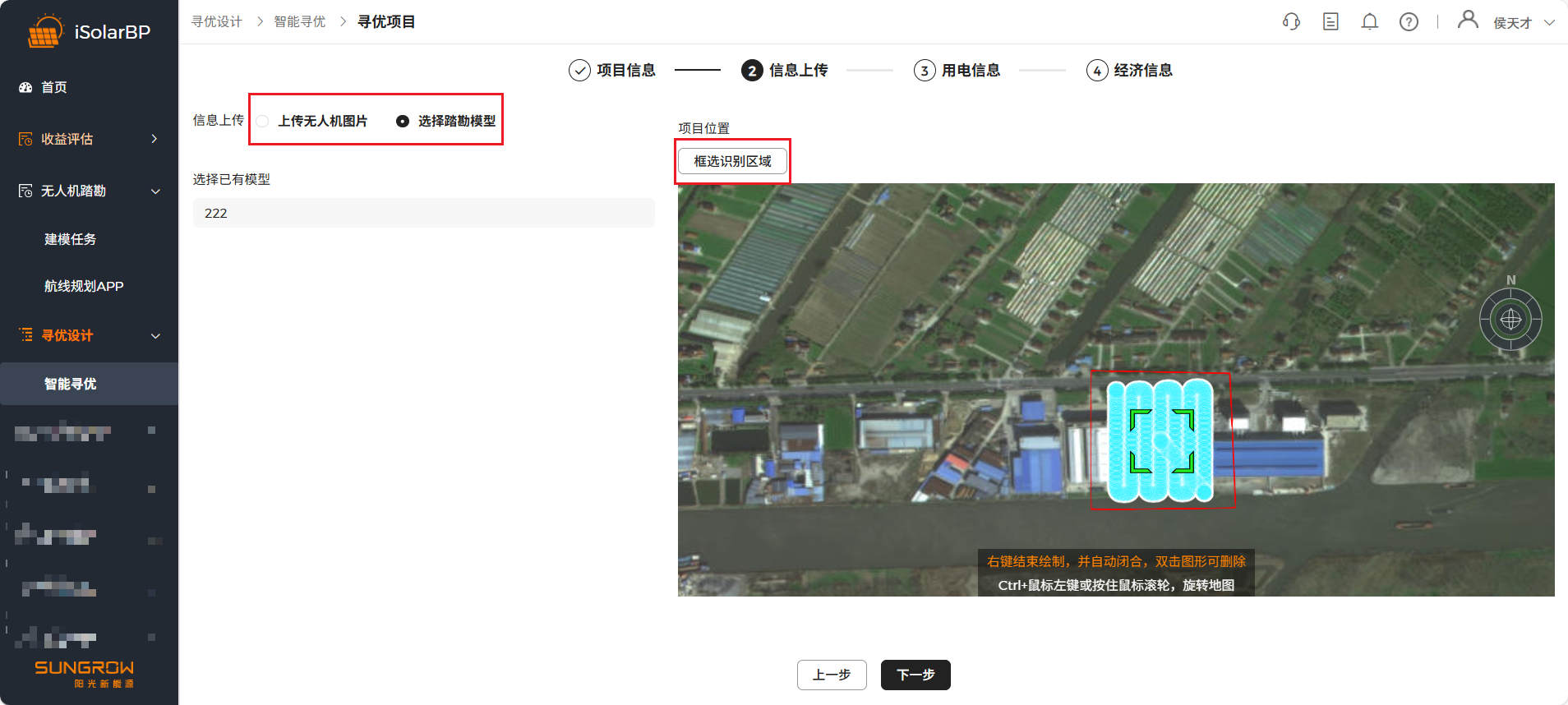
Task: Click the map compass control
Action: [x=1510, y=320]
